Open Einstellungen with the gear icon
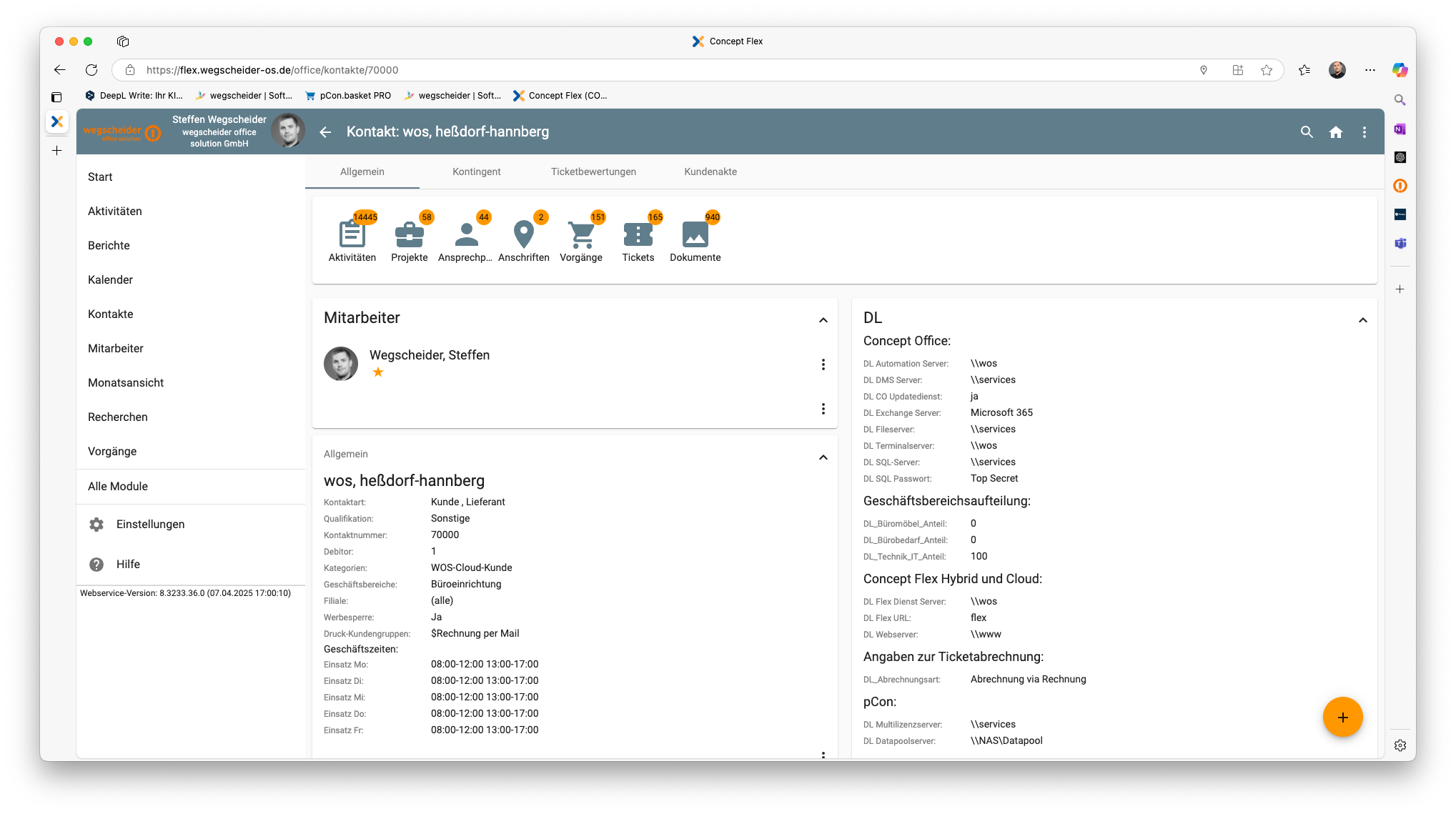Screen dimensions: 1456x814 point(191,525)
